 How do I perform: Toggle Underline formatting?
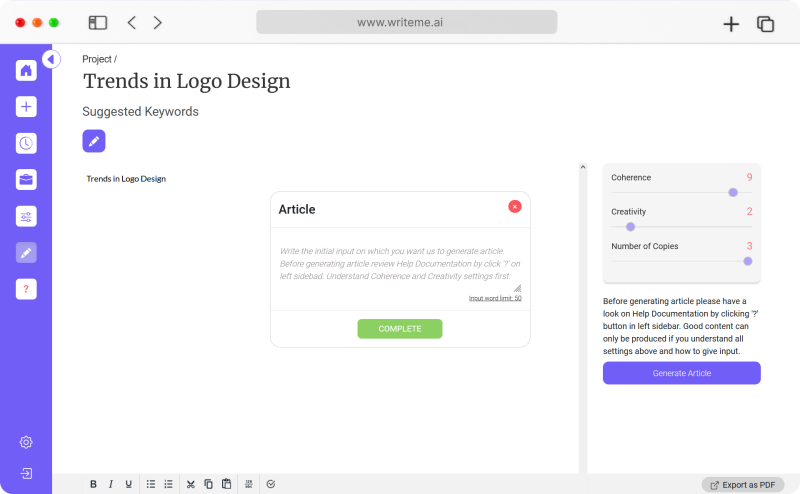pos(129,484)
